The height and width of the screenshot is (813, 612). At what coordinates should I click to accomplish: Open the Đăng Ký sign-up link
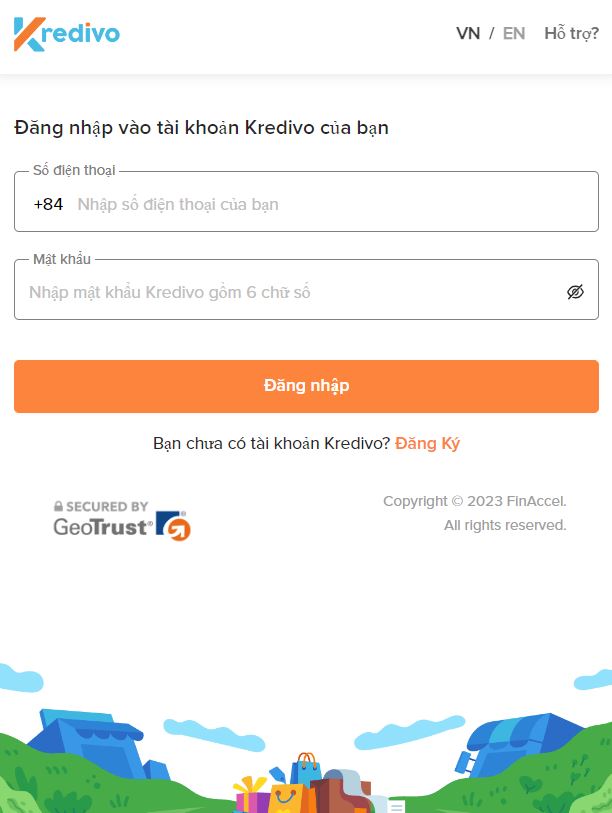[427, 444]
